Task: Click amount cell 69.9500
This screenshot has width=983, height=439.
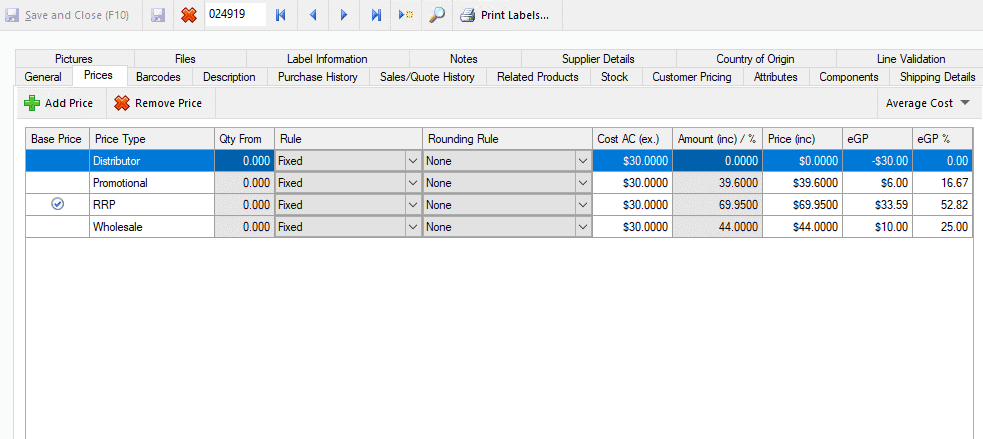Action: (718, 205)
